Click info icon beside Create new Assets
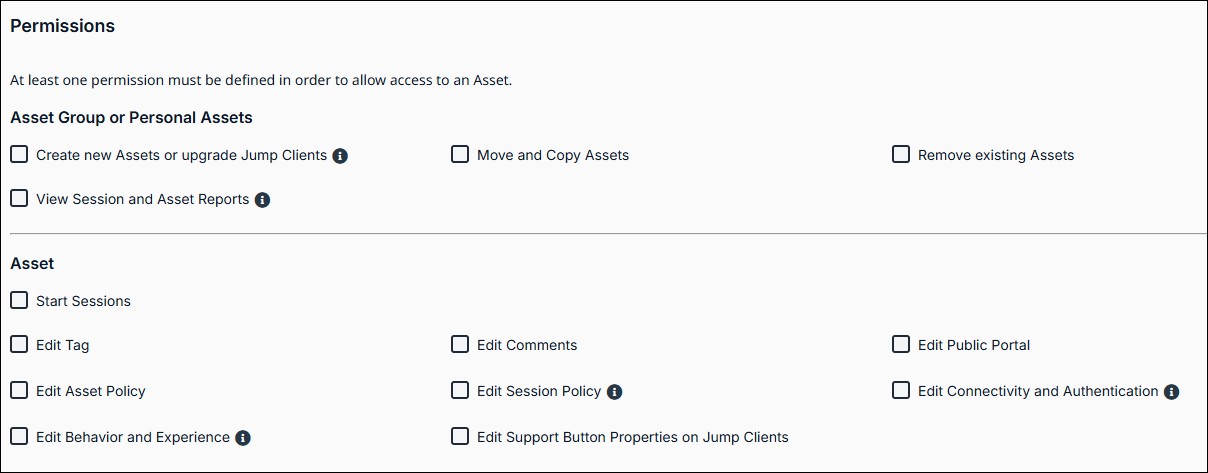1208x473 pixels. [340, 156]
